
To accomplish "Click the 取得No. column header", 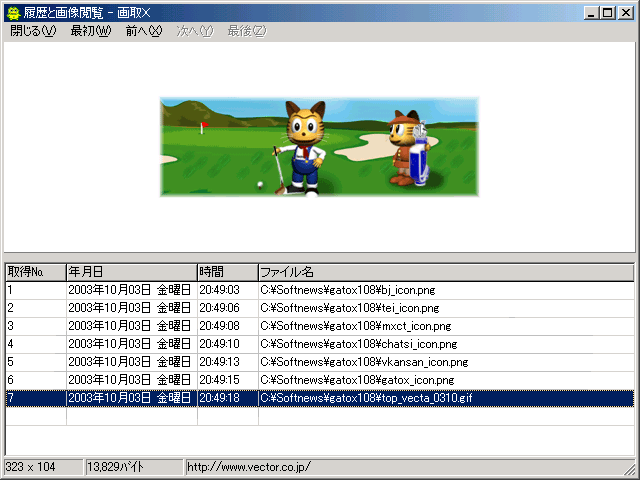I will (x=36, y=272).
